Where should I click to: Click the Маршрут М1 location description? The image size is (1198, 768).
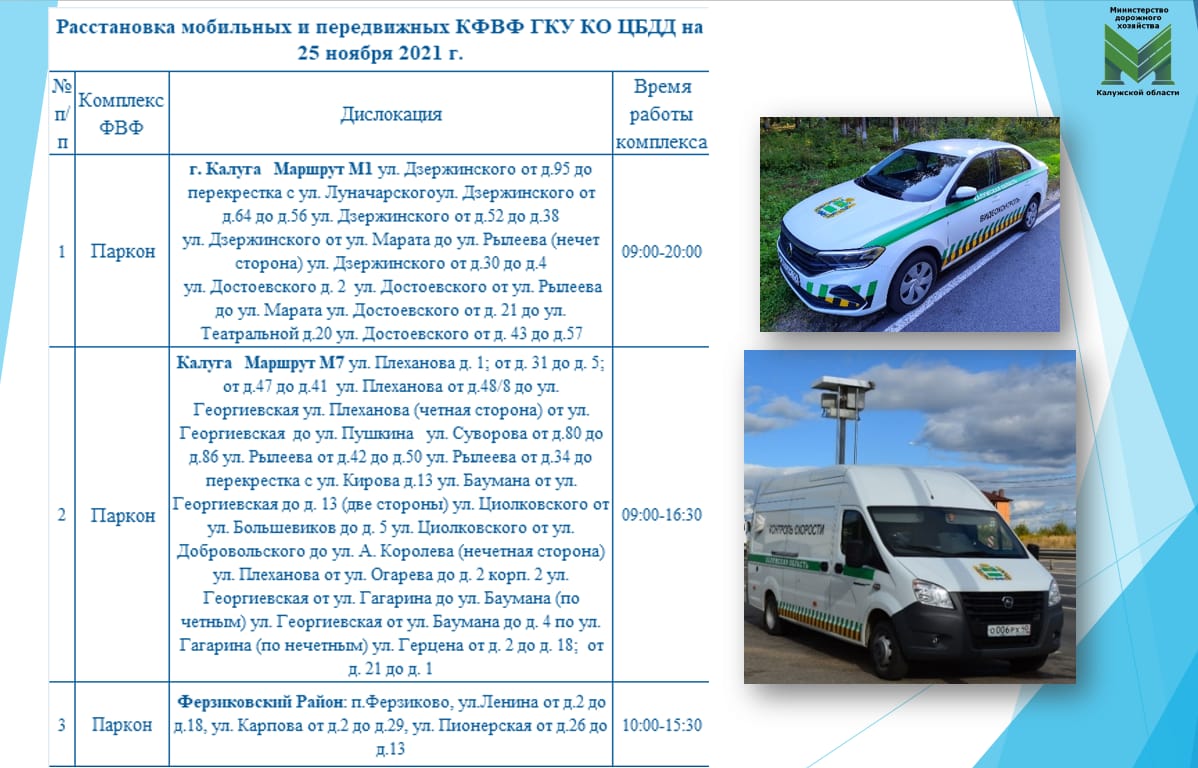(391, 251)
